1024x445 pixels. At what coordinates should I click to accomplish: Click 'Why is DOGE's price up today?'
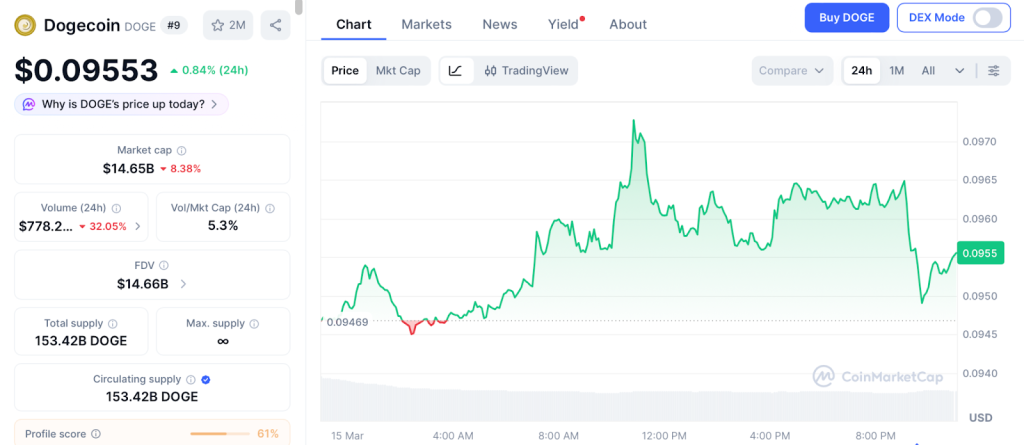[x=122, y=104]
